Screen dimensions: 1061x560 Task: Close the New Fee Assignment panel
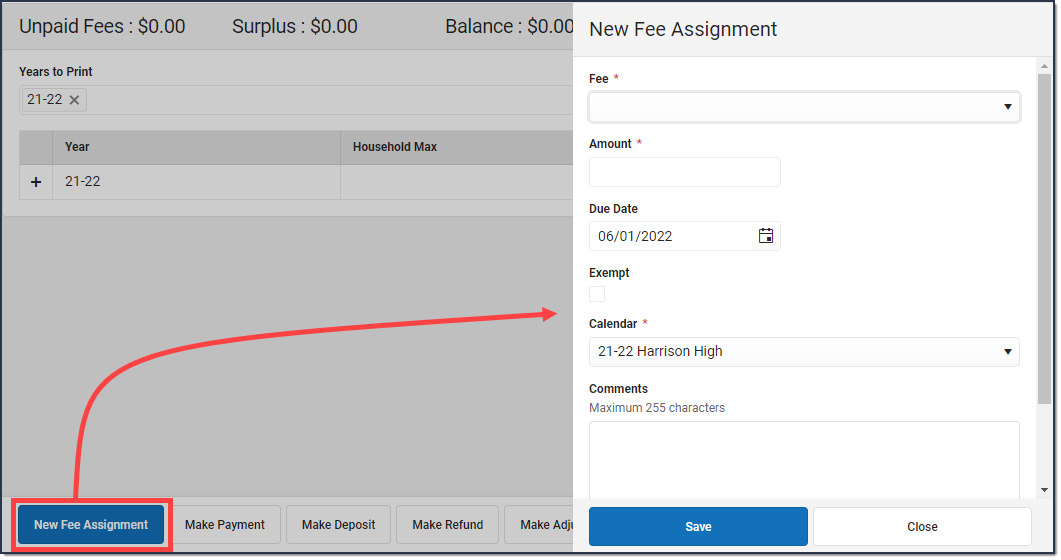[x=922, y=526]
